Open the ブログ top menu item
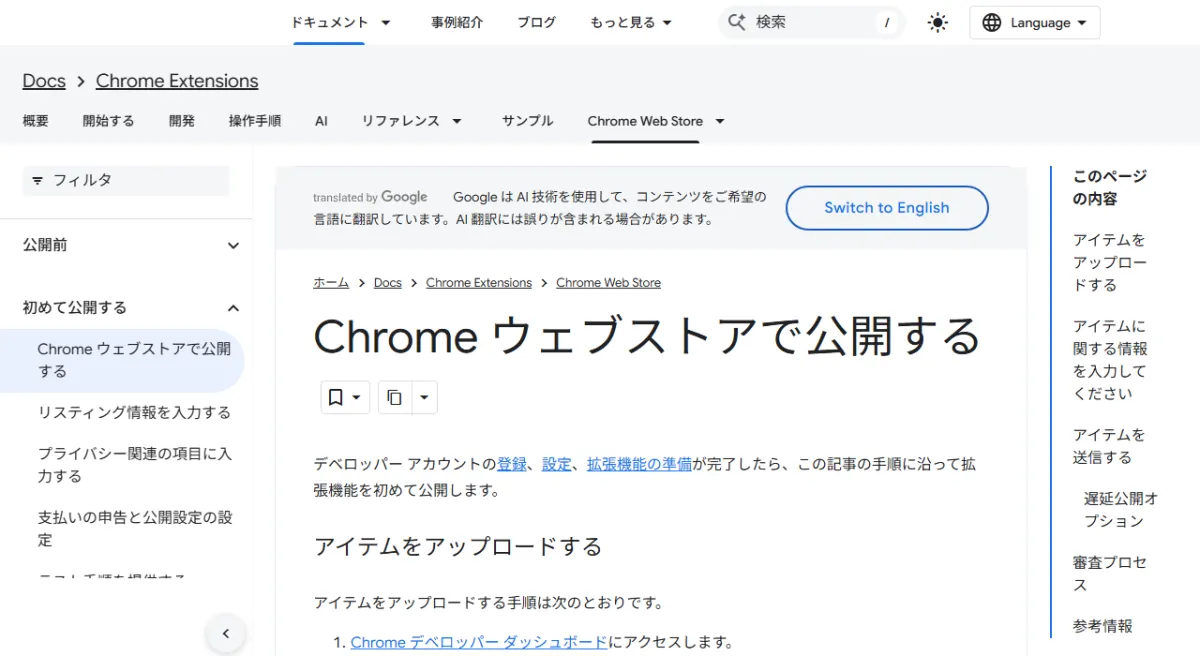Screen dimensions: 1200x656 click(x=536, y=22)
